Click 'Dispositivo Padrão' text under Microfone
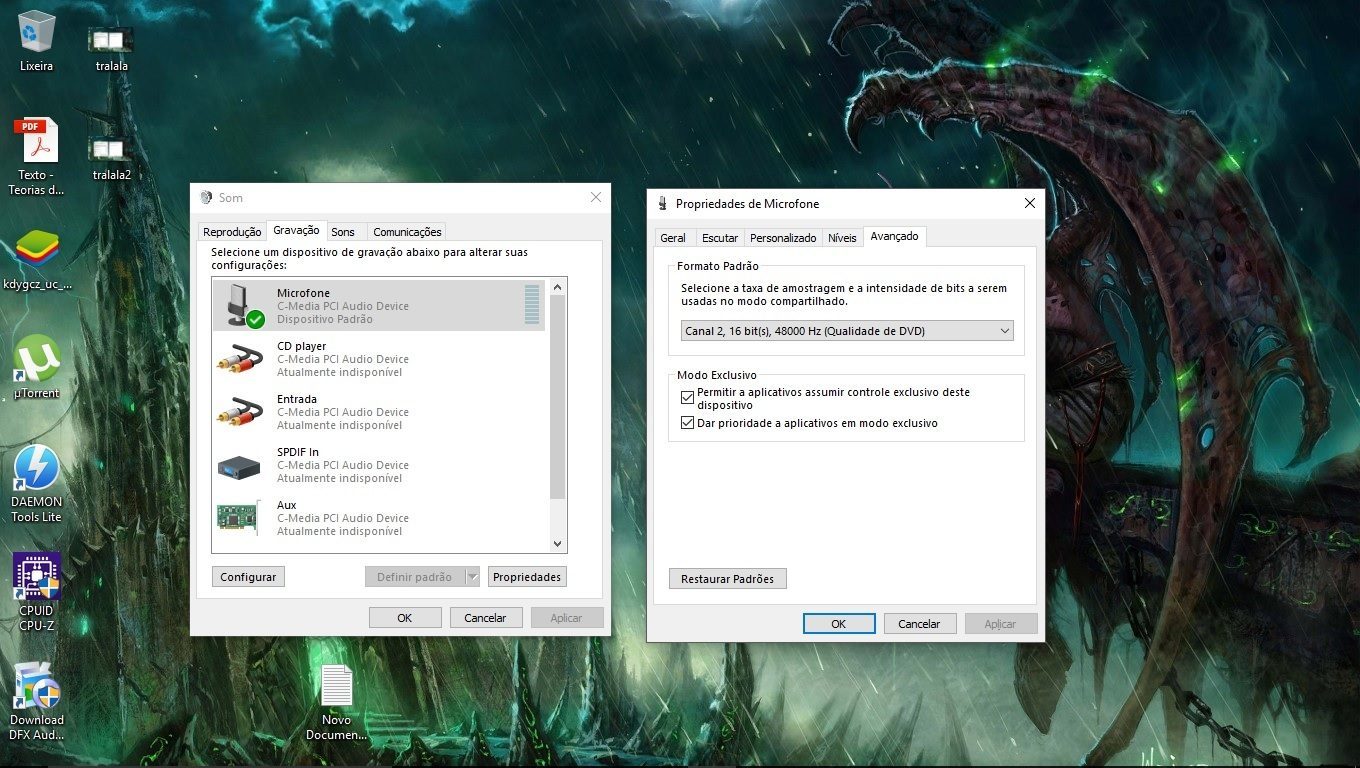Viewport: 1360px width, 768px height. (x=325, y=319)
